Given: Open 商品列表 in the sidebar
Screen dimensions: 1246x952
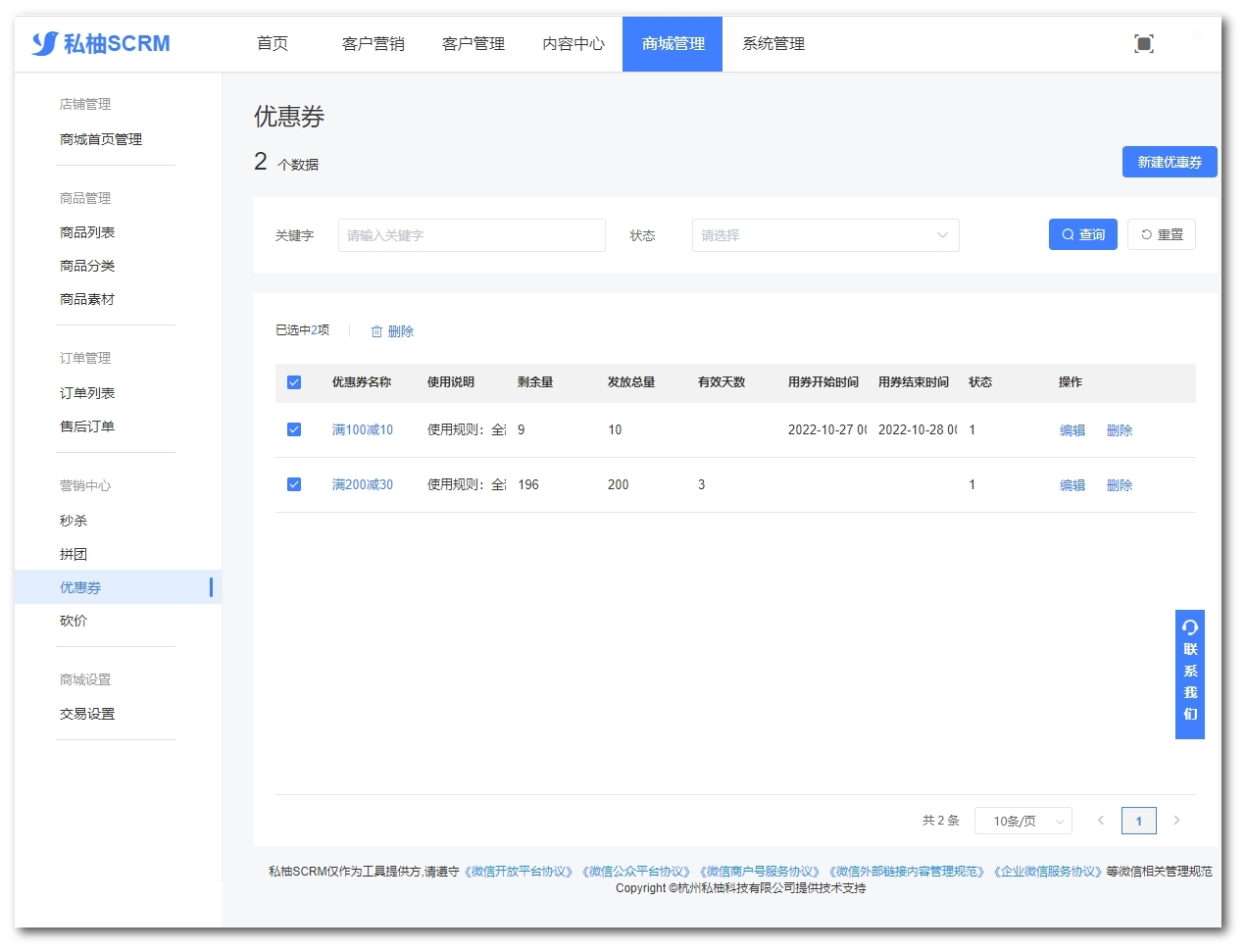Looking at the screenshot, I should pos(87,232).
